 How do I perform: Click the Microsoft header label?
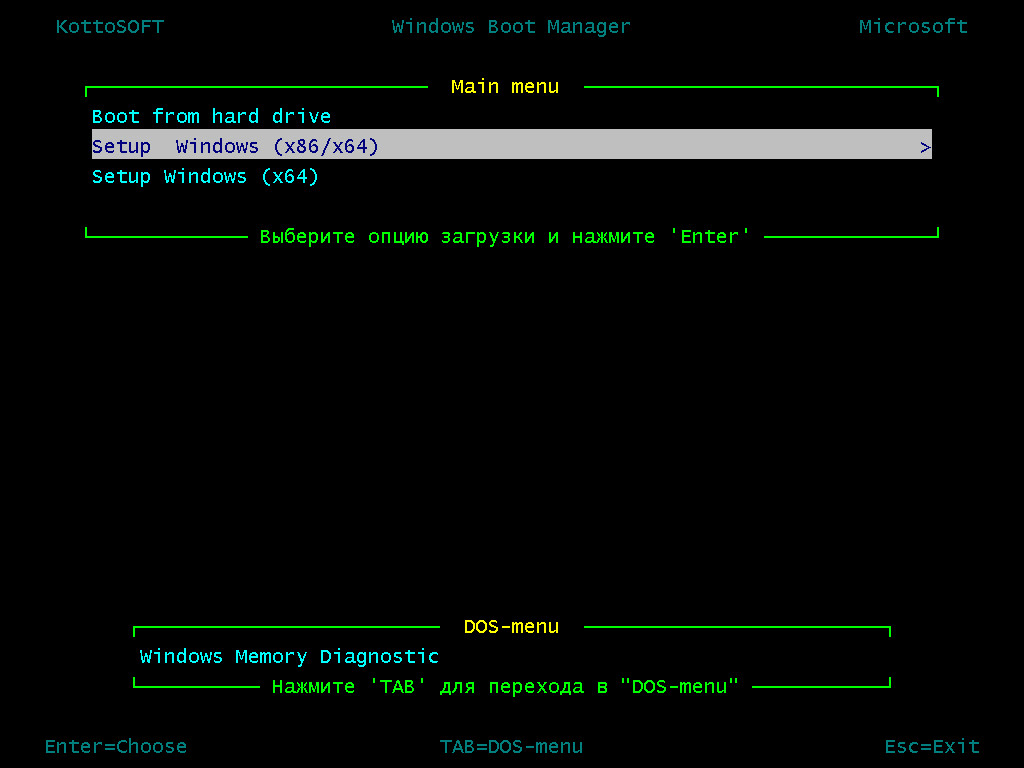(x=913, y=27)
